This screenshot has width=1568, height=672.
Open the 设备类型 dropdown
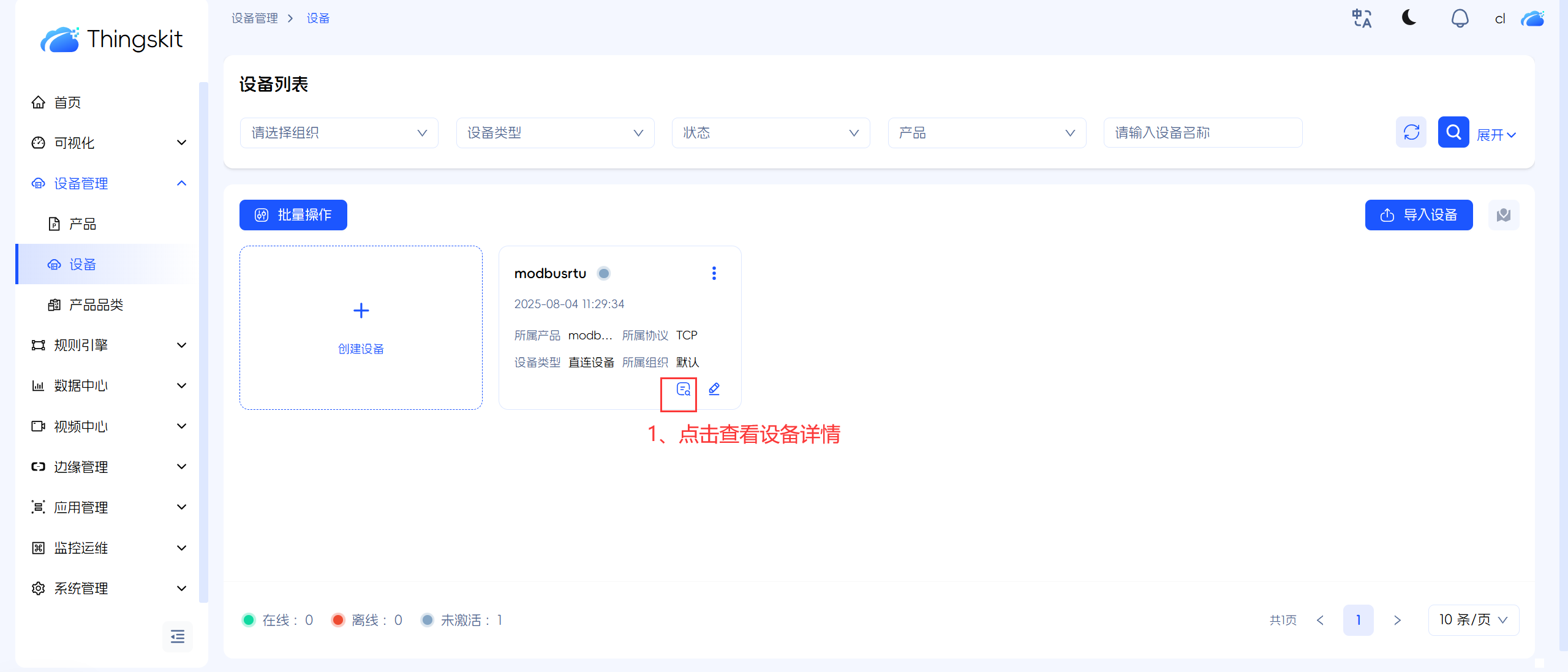pyautogui.click(x=555, y=133)
